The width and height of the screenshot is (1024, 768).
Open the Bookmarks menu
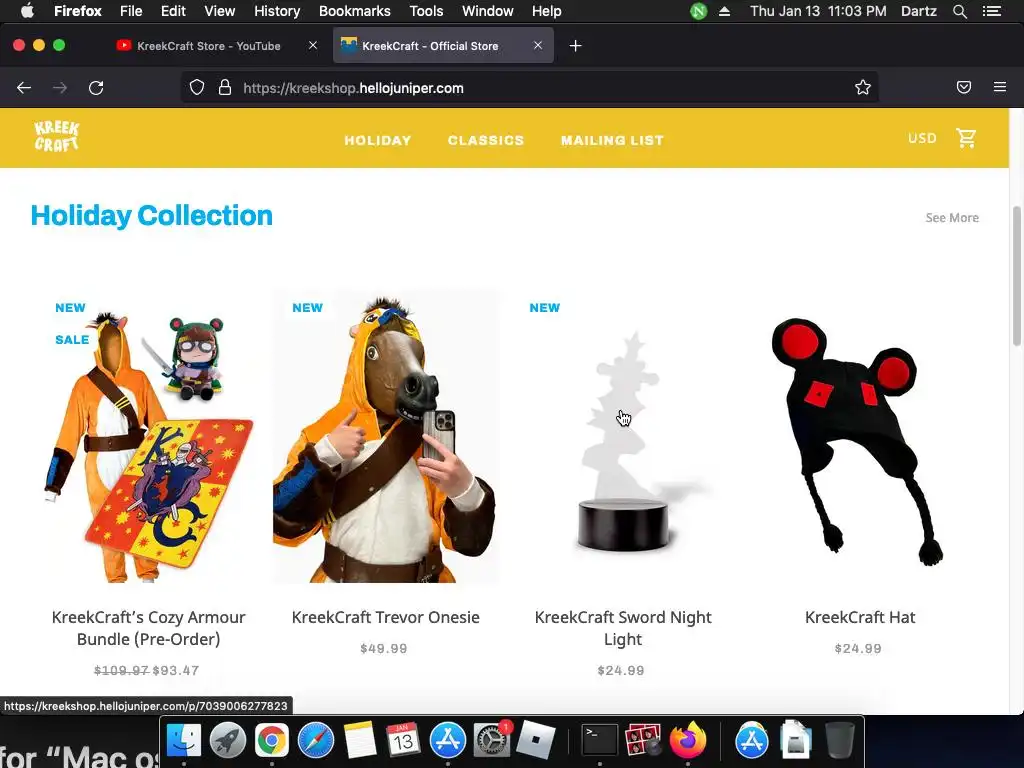coord(355,11)
